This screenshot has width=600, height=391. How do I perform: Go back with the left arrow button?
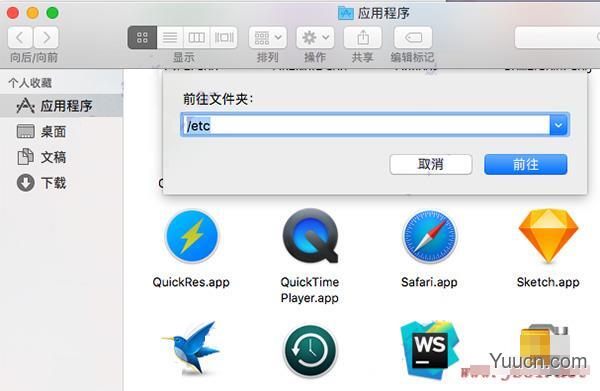(20, 37)
